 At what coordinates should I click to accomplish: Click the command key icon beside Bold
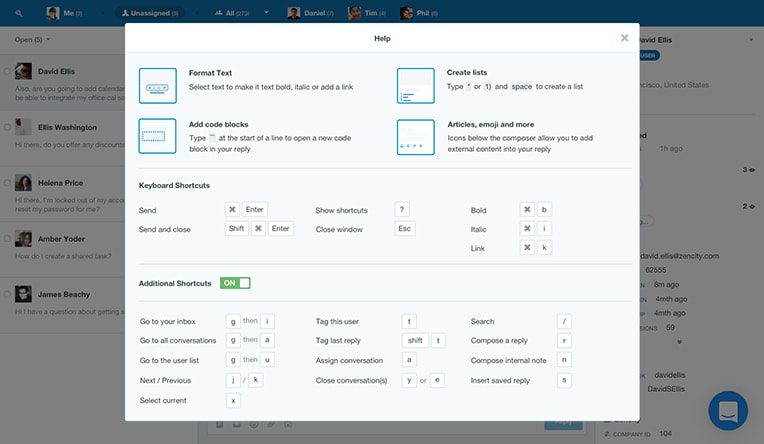[x=527, y=210]
